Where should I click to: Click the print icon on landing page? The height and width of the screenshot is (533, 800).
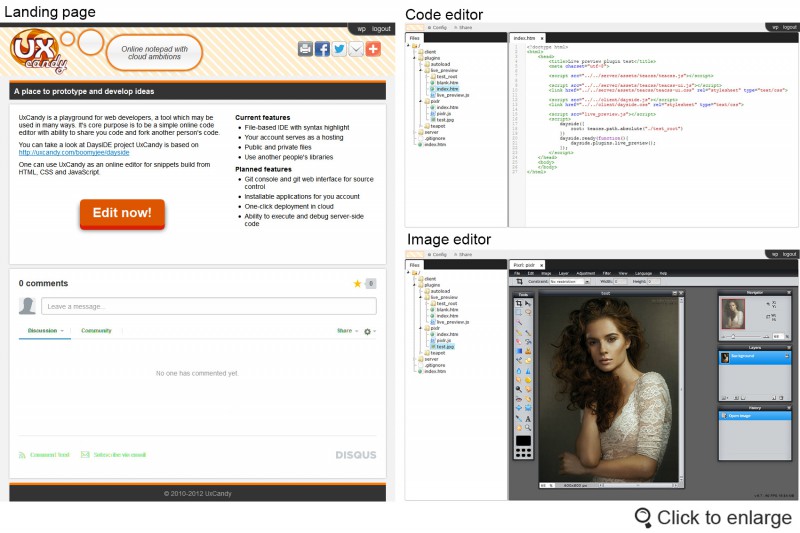(305, 49)
